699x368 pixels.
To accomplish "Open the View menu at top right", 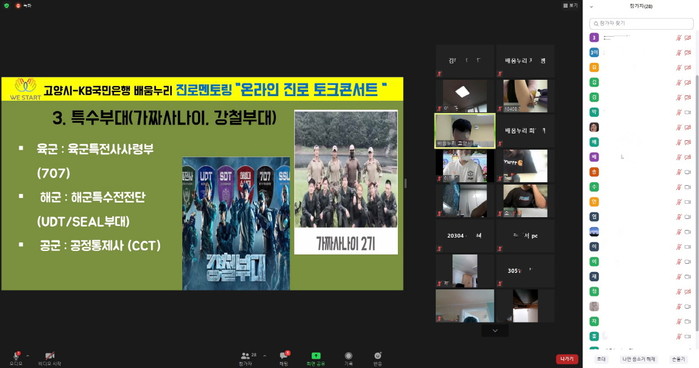I will coord(570,5).
